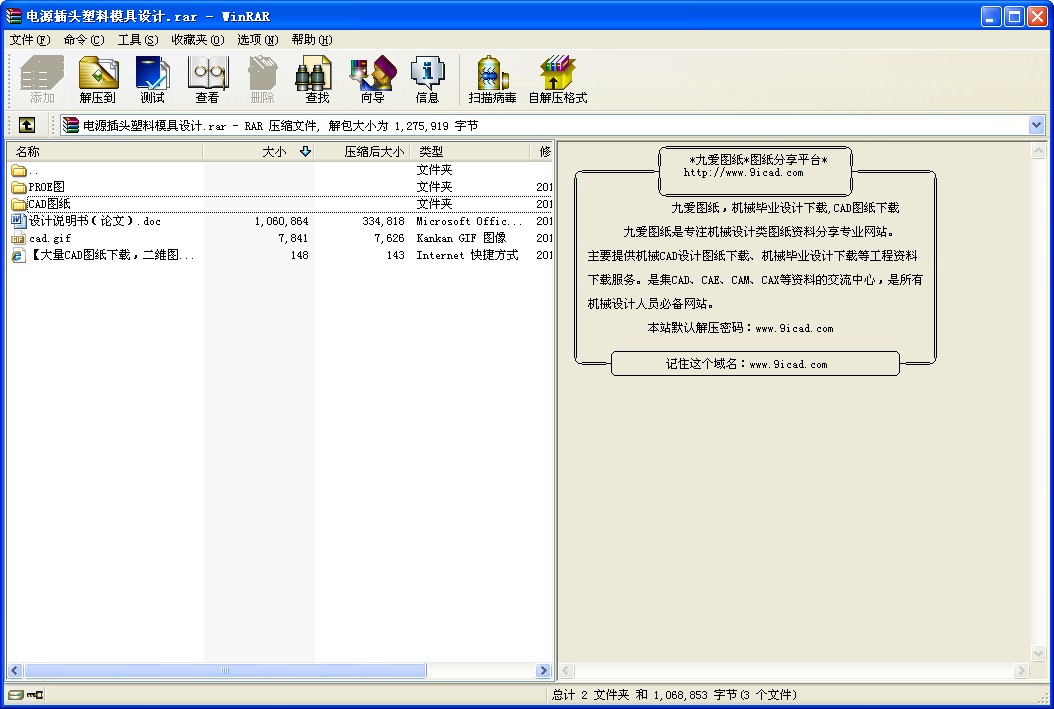Viewport: 1054px width, 709px height.
Task: Maximize the WinRAR window
Action: [1014, 16]
